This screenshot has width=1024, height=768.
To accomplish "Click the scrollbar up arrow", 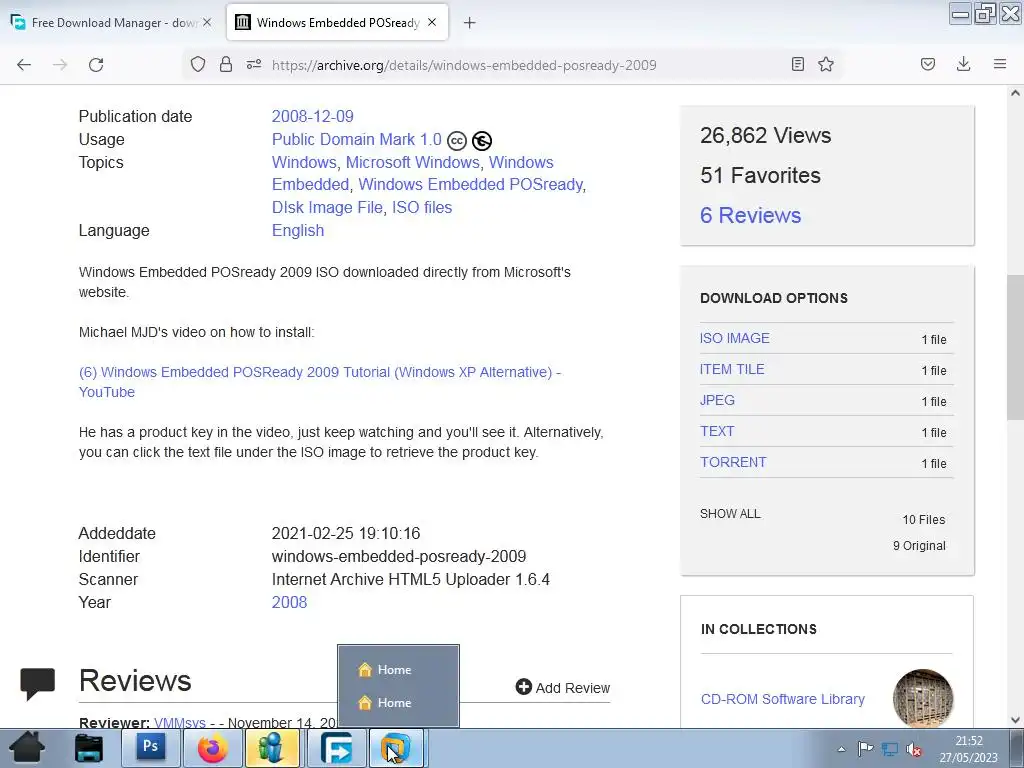I will pos(1015,93).
